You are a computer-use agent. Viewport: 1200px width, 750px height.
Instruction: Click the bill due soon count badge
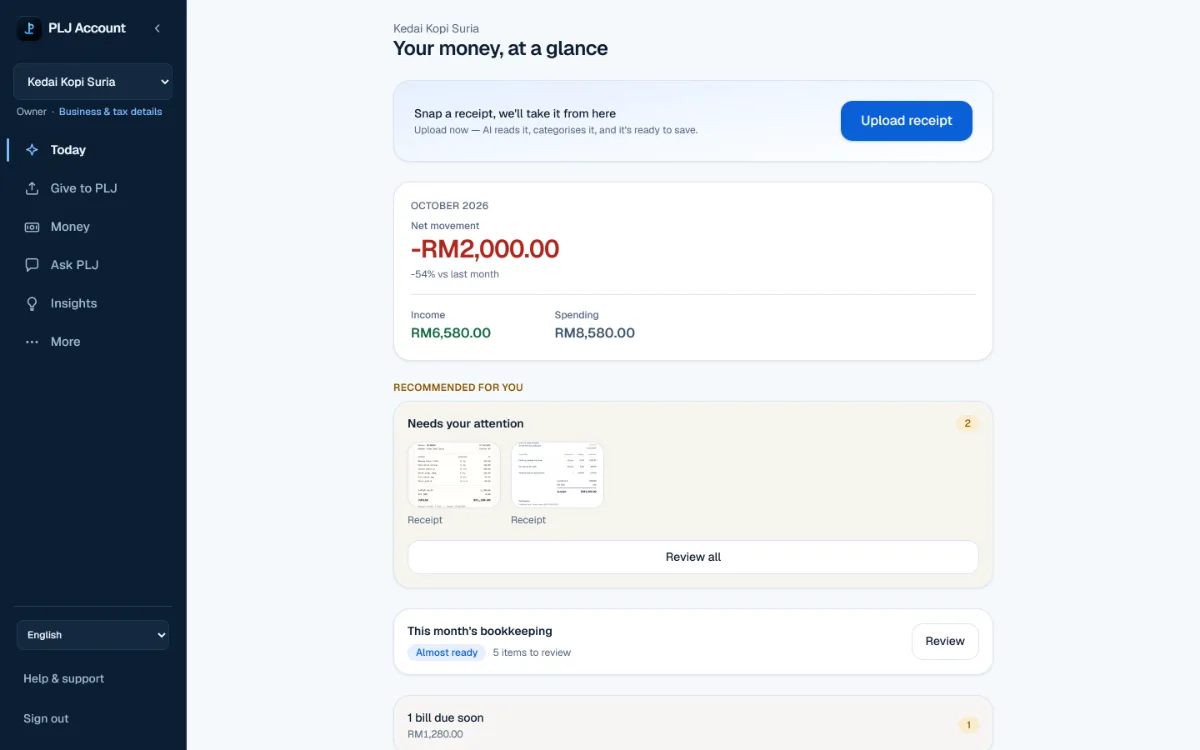pyautogui.click(x=967, y=725)
